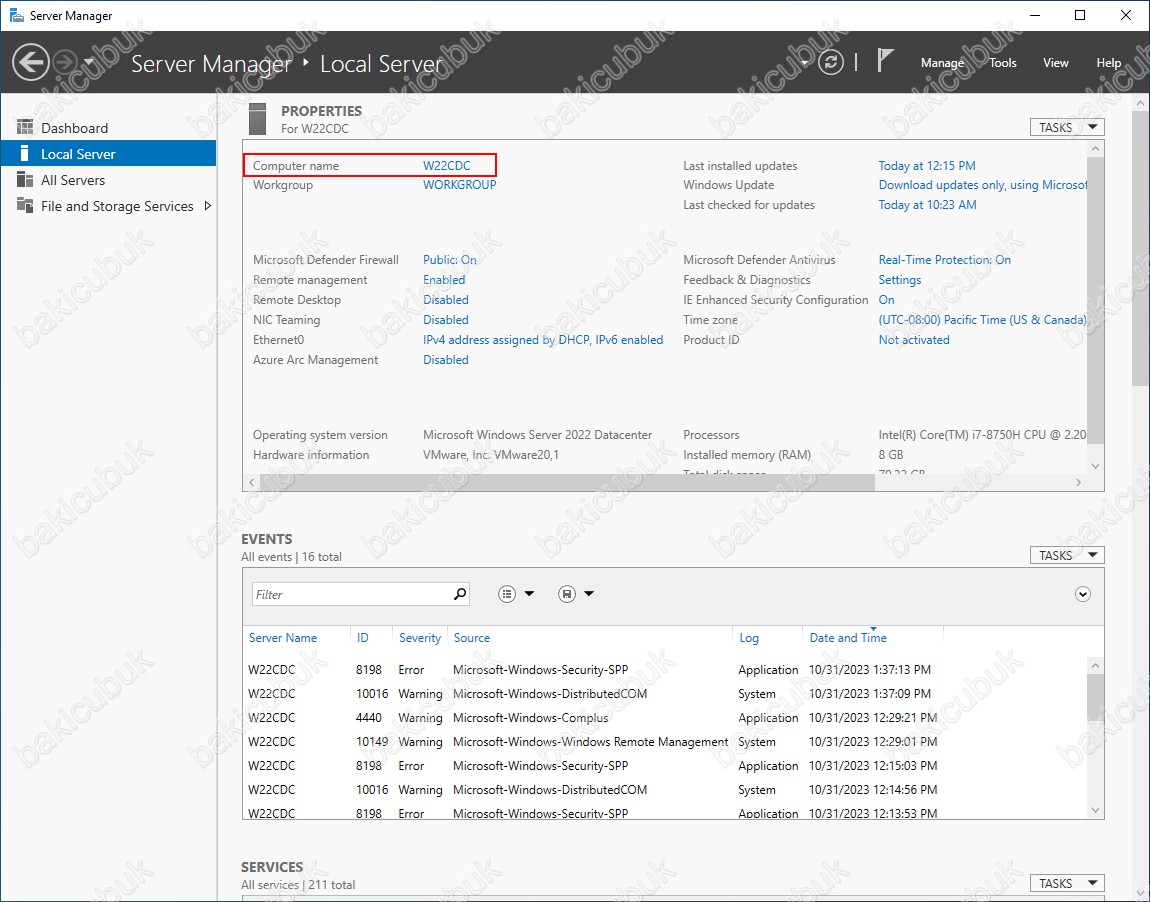Open the navigation history dropdown arrow

[89, 62]
